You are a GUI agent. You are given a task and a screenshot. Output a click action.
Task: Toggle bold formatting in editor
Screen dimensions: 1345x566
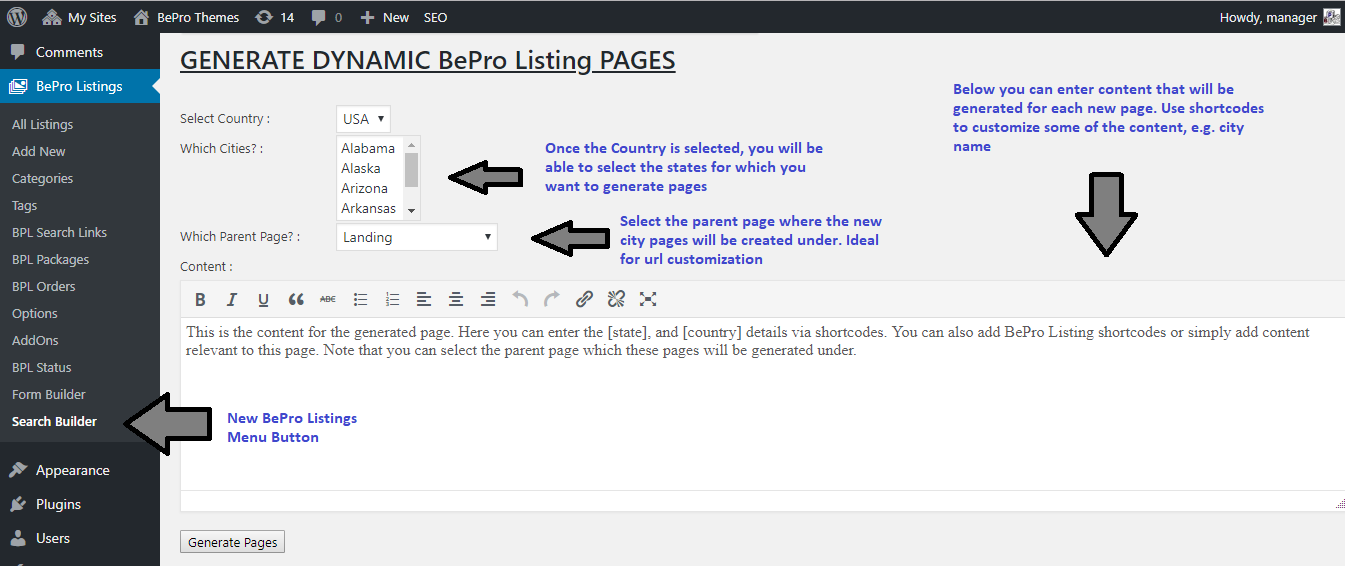(x=200, y=299)
